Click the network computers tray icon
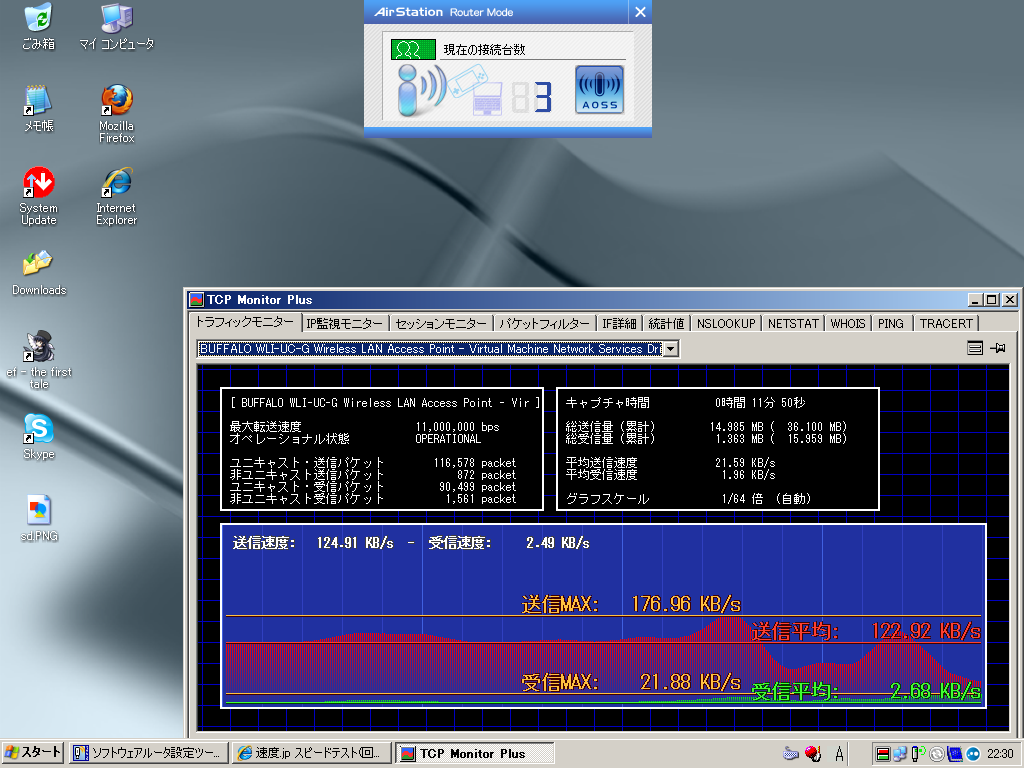 point(901,754)
